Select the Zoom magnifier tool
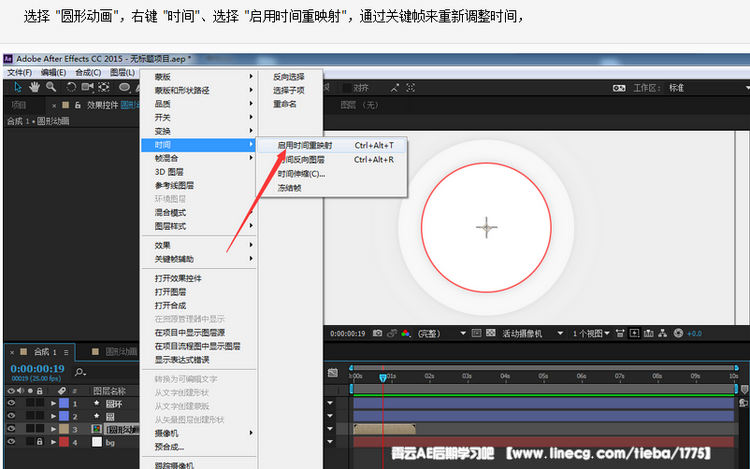This screenshot has height=469, width=750. 51,87
